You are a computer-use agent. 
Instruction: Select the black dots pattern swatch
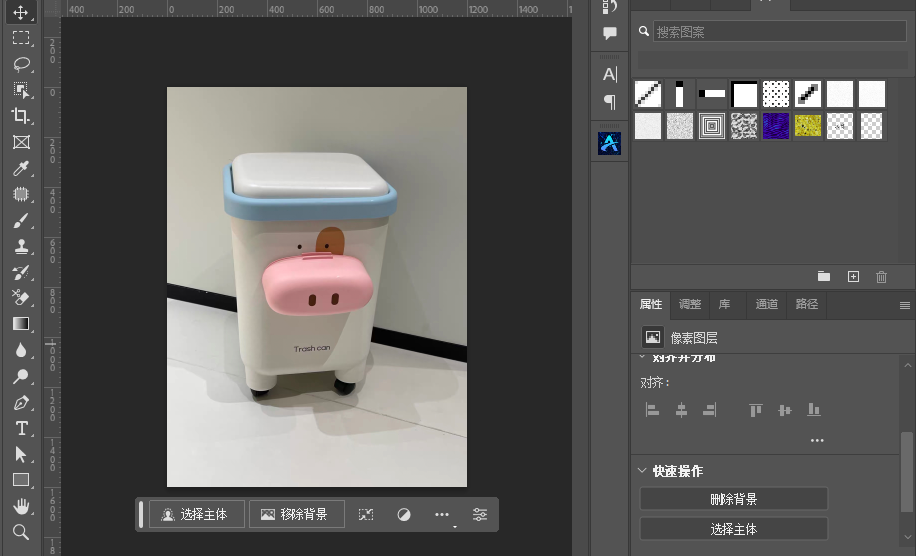pyautogui.click(x=776, y=94)
